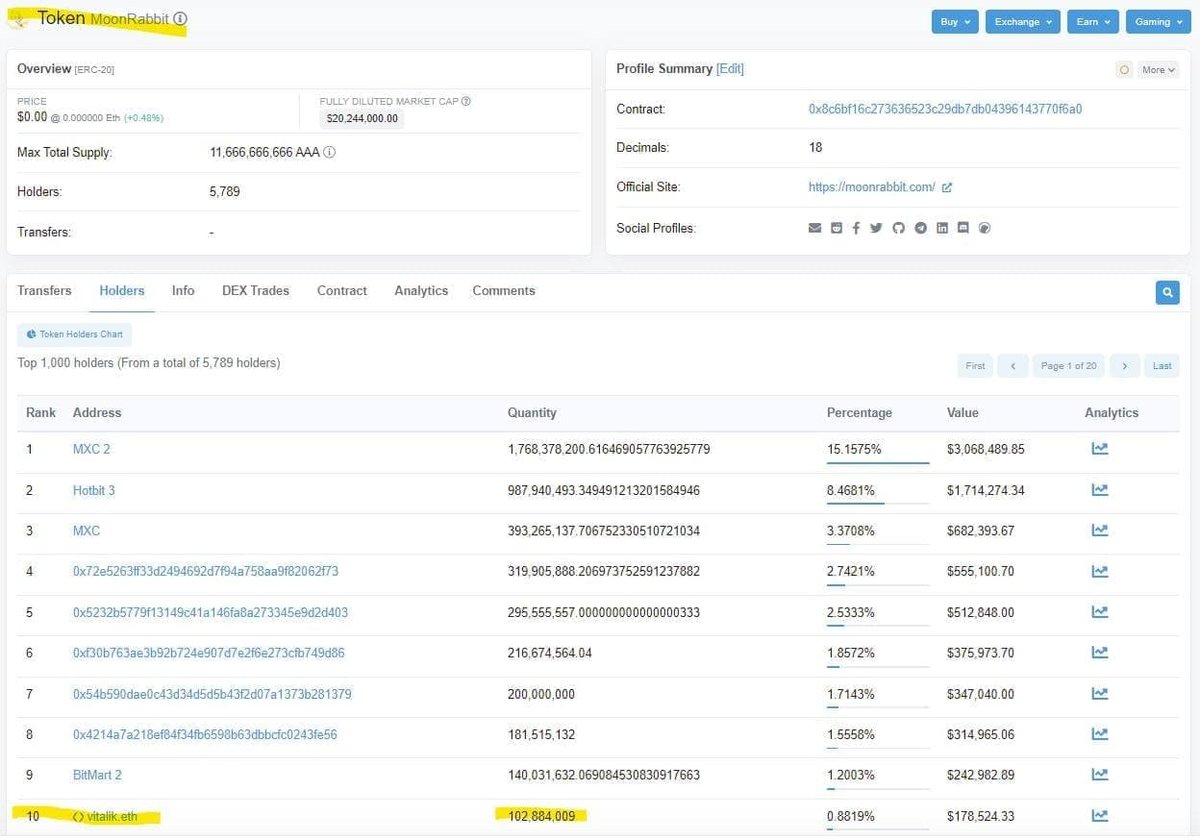
Task: Open the DEX Trades tab
Action: click(x=255, y=291)
